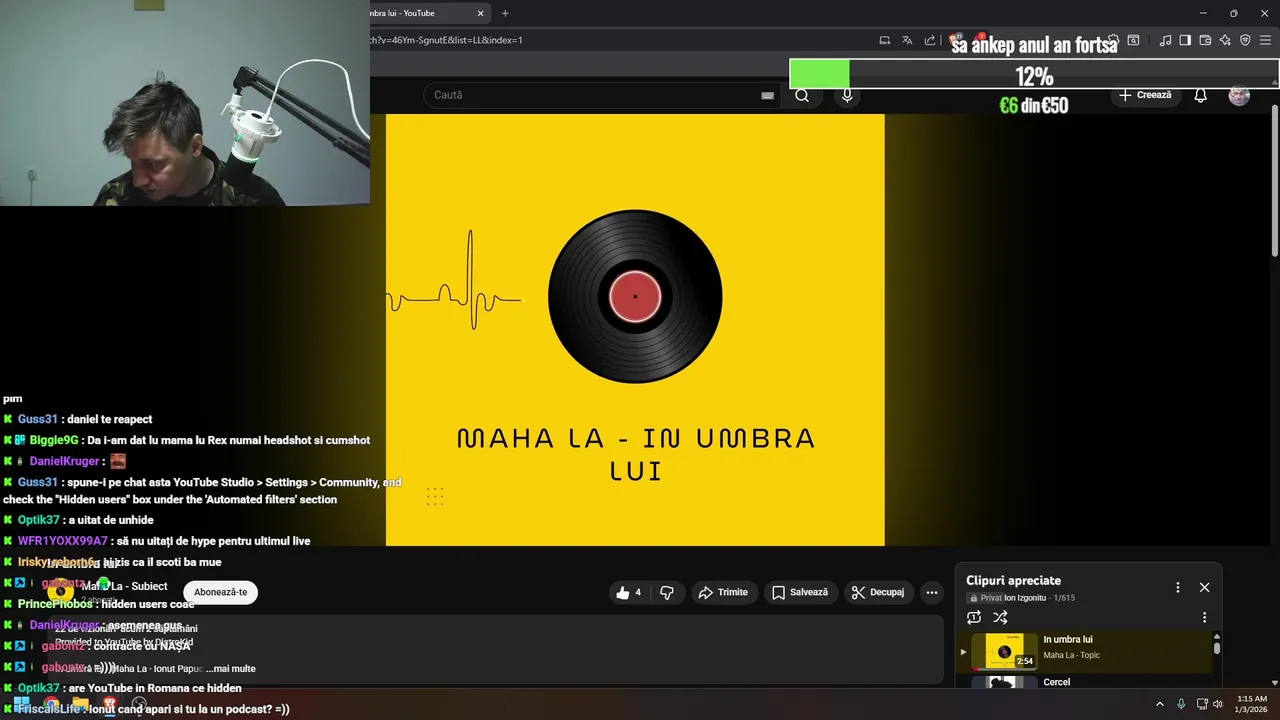Dislike the video with thumbs down
This screenshot has width=1280, height=720.
coord(667,592)
